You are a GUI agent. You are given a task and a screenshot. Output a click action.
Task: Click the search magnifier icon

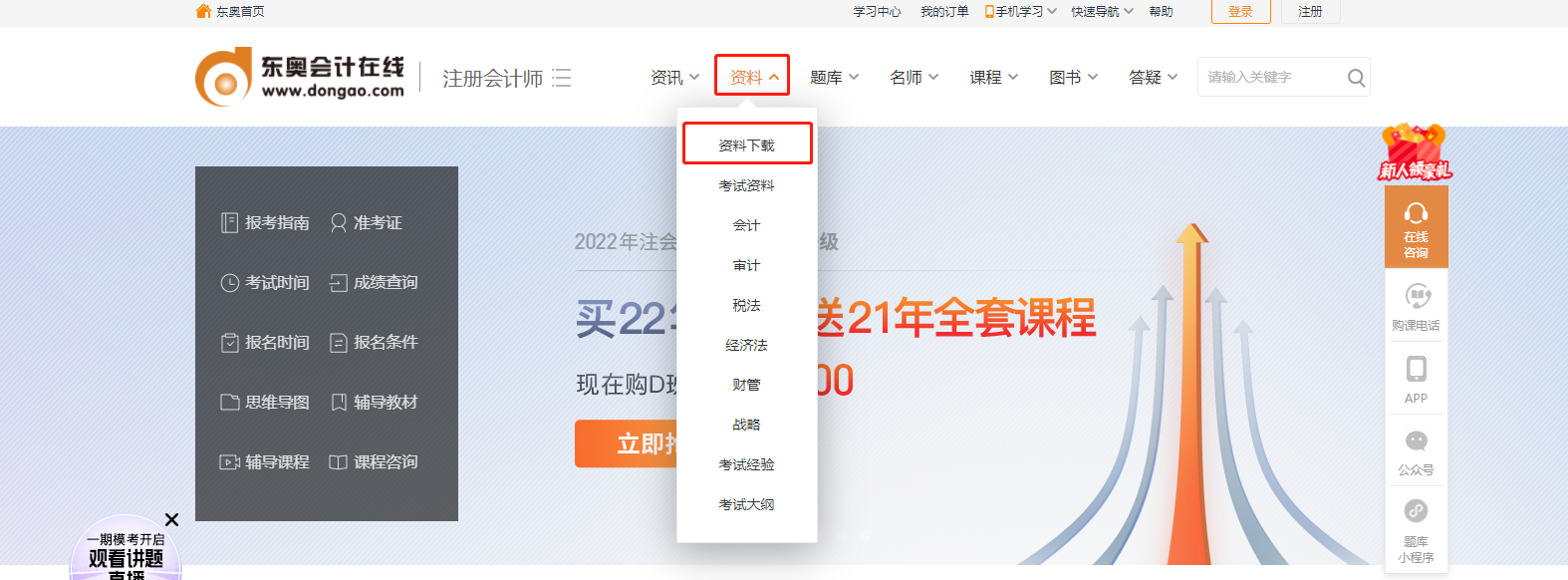[x=1355, y=78]
